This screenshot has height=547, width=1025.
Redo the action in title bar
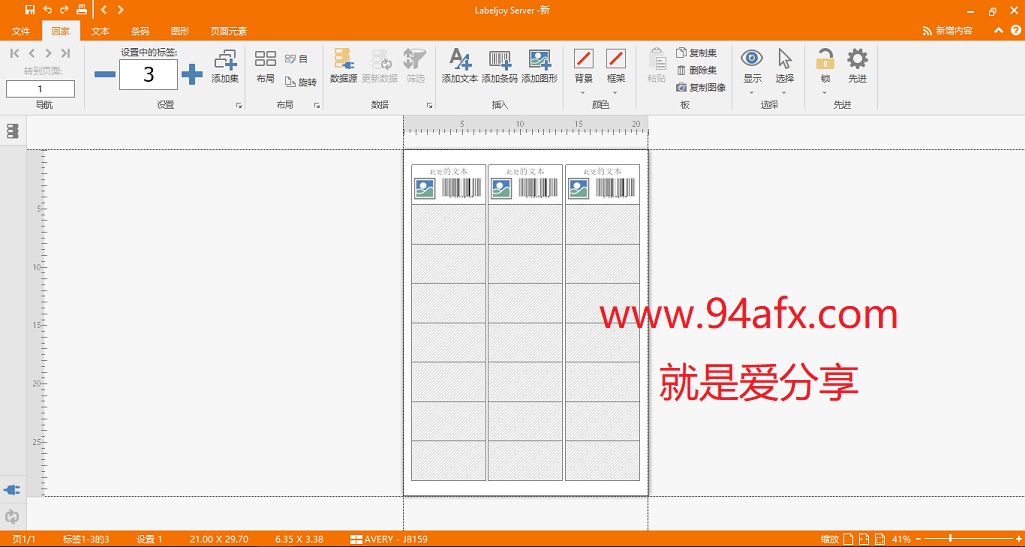click(x=64, y=9)
